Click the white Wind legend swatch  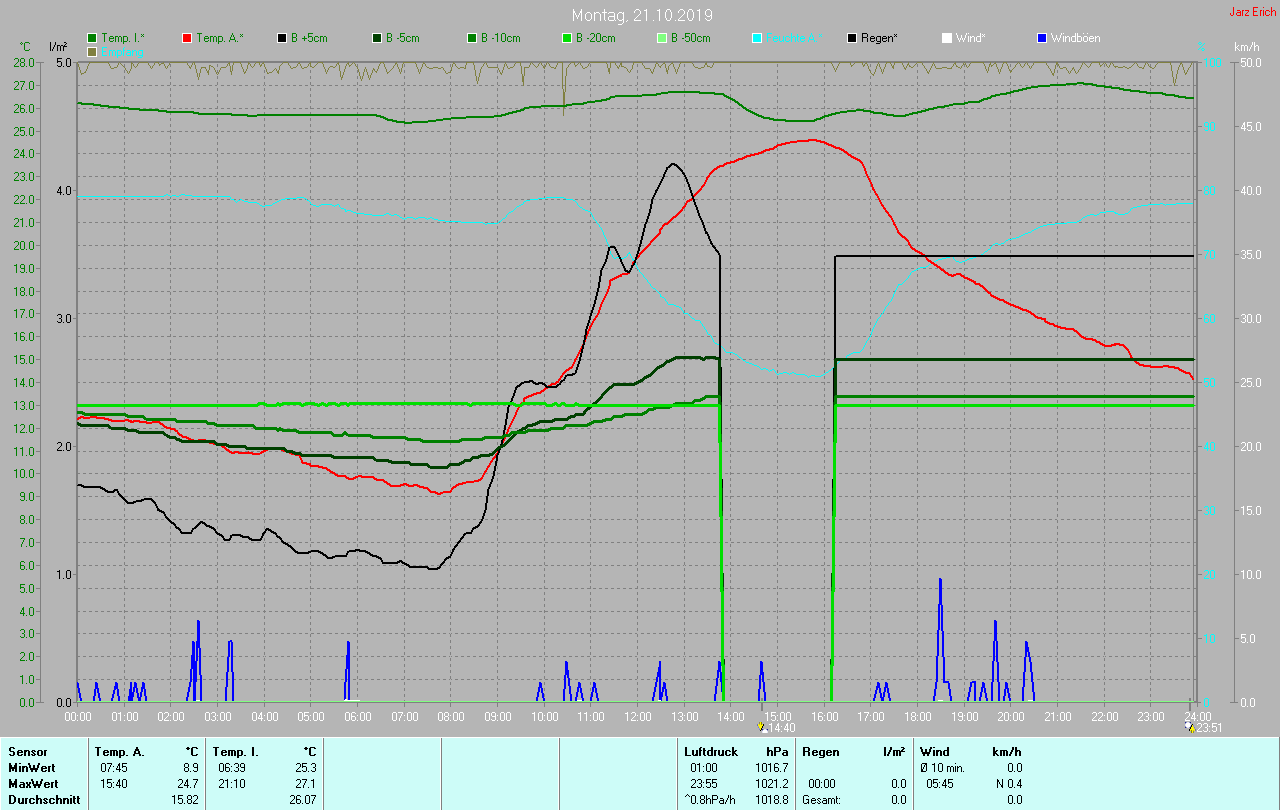click(x=946, y=38)
